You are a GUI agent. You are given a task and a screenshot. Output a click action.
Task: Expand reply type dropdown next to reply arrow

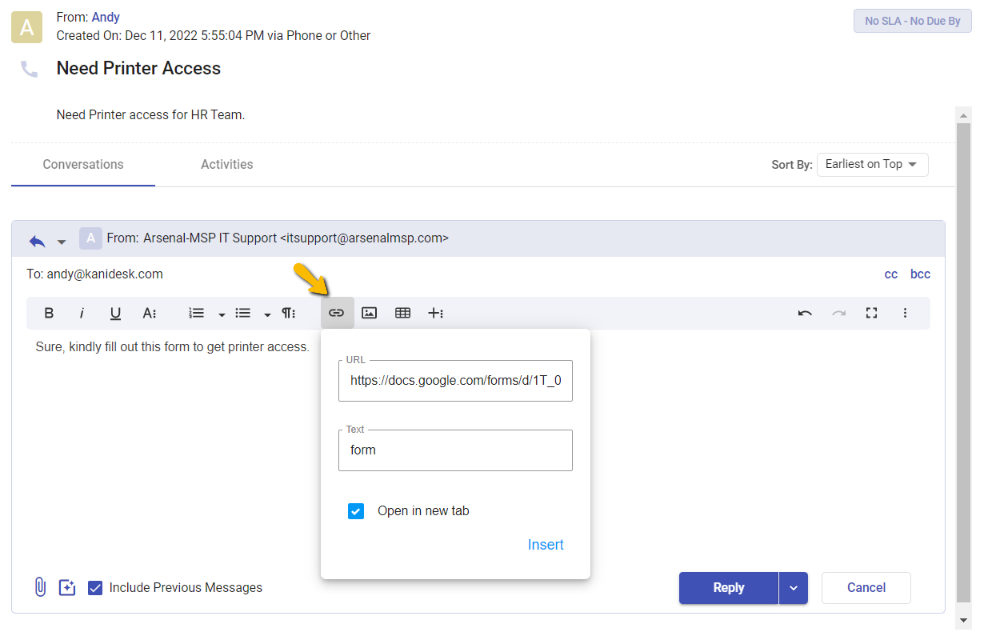(61, 242)
